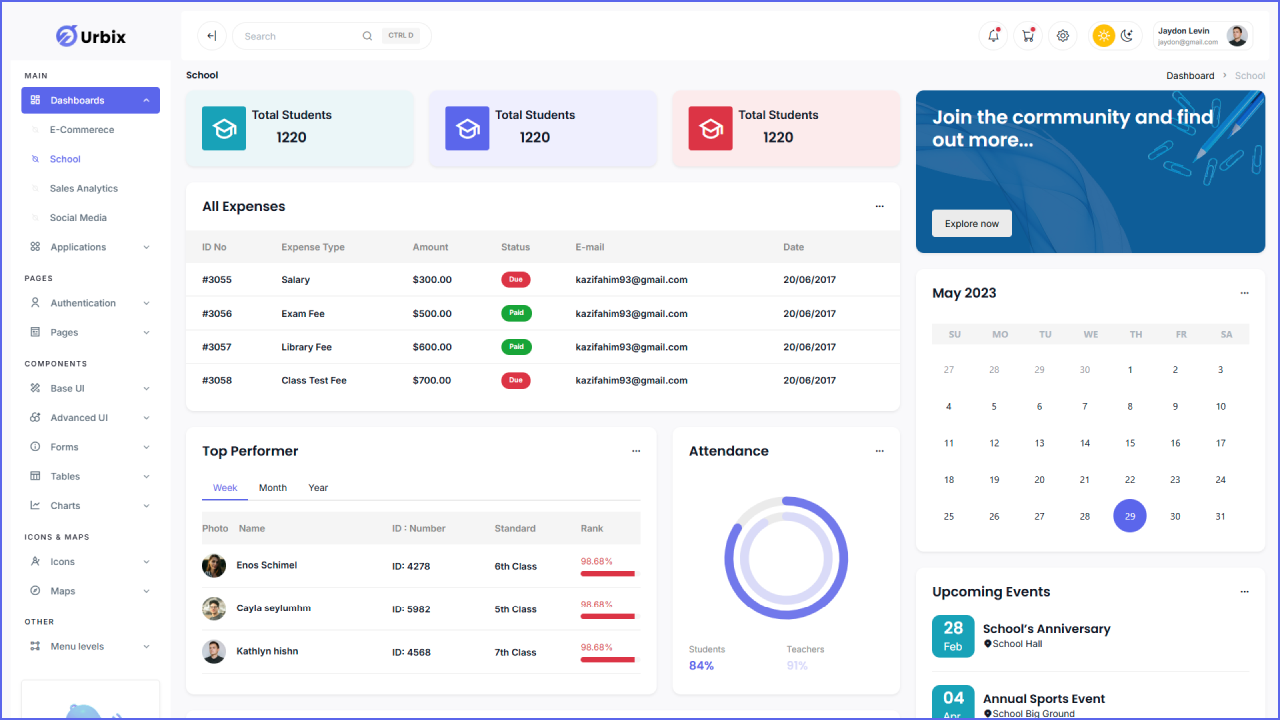Select today's date 29 on the calendar
The height and width of the screenshot is (720, 1280).
[x=1129, y=515]
